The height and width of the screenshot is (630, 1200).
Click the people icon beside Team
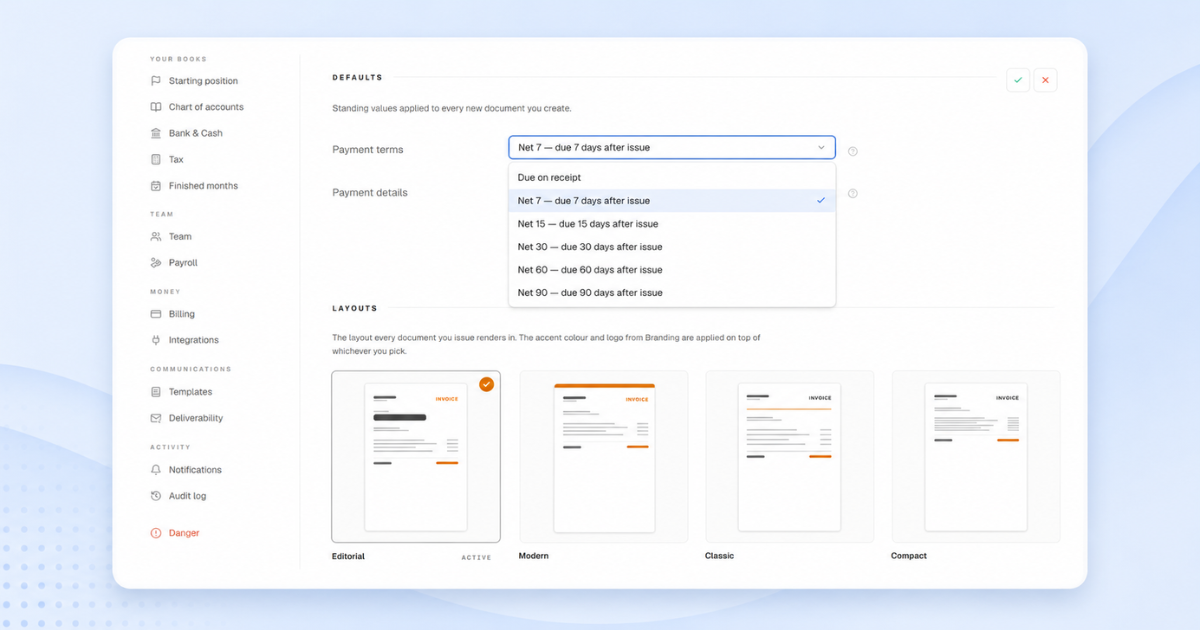click(x=155, y=237)
